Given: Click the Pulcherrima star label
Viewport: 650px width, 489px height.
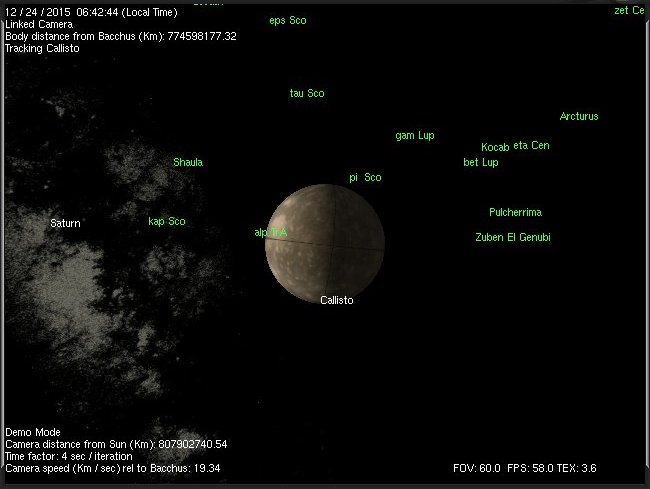Looking at the screenshot, I should click(x=515, y=212).
